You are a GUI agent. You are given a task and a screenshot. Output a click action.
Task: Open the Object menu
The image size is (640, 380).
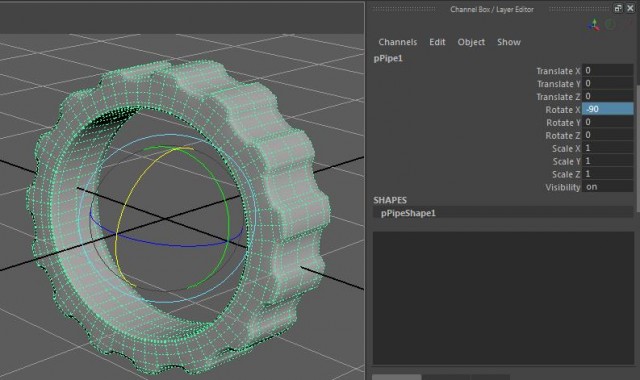(x=471, y=42)
